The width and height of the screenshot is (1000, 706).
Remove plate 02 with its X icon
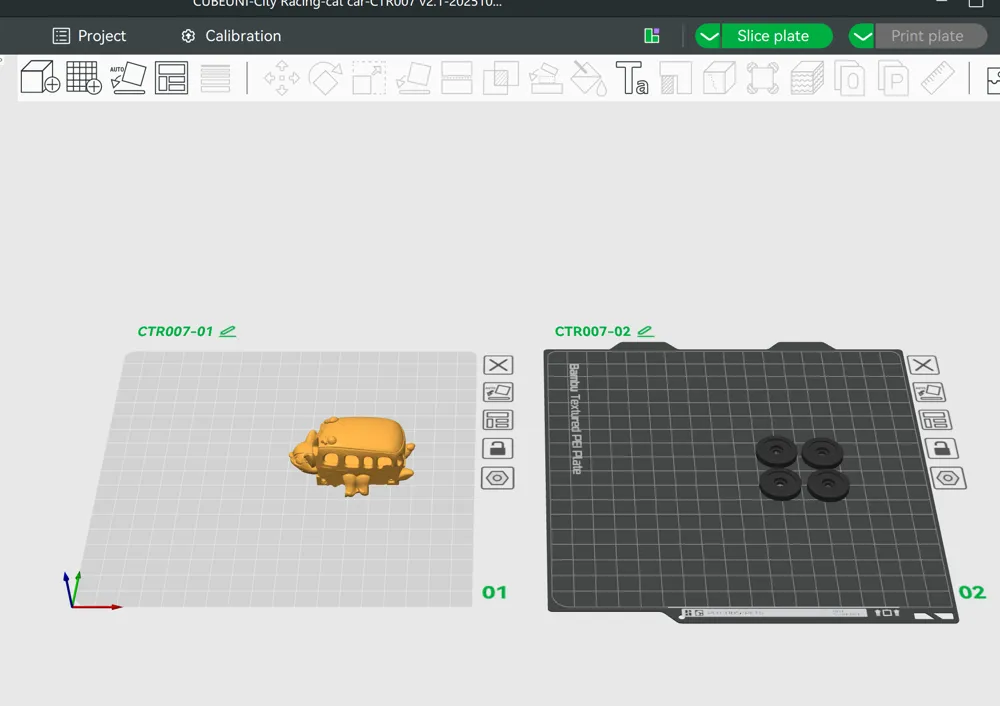point(923,365)
